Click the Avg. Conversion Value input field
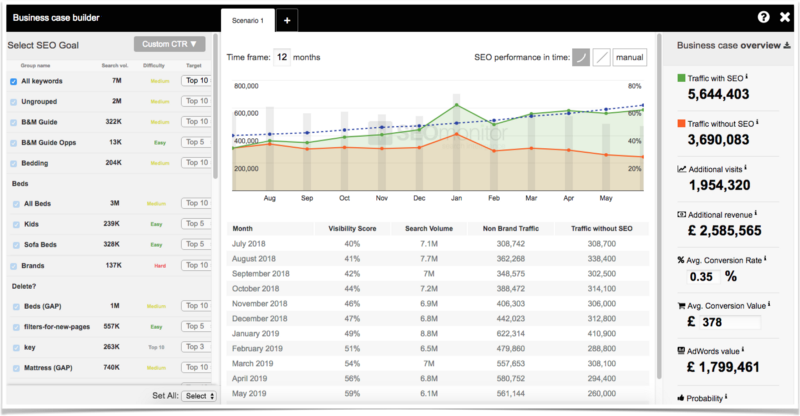The height and width of the screenshot is (416, 800). click(x=730, y=322)
